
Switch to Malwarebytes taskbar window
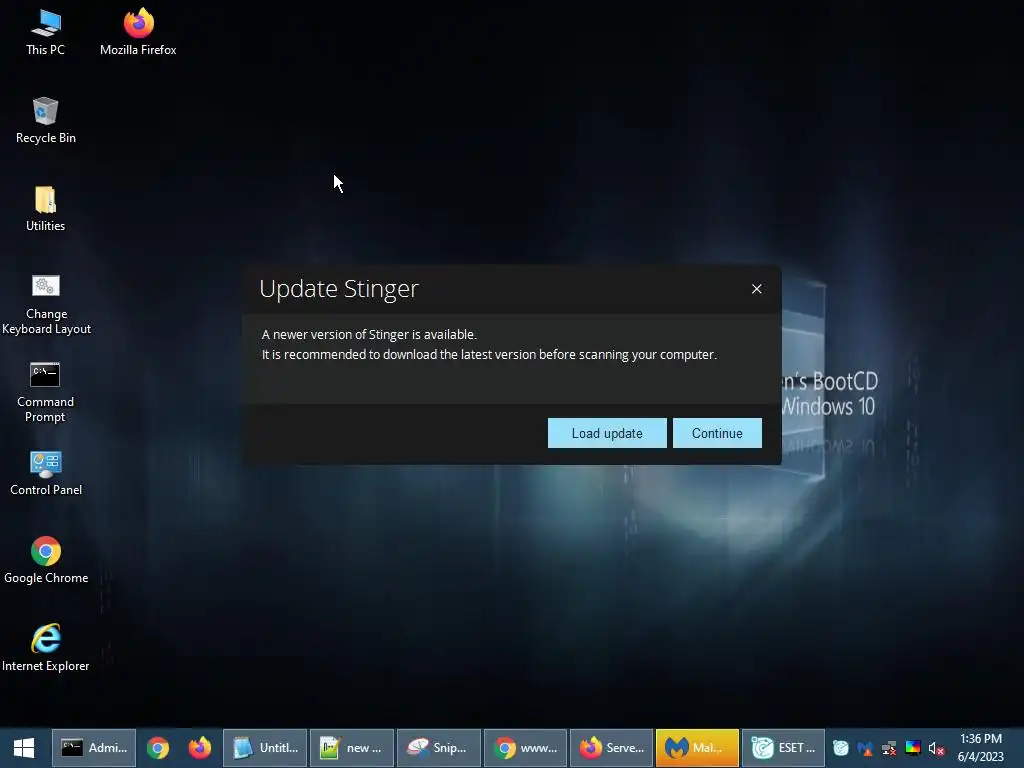click(697, 748)
